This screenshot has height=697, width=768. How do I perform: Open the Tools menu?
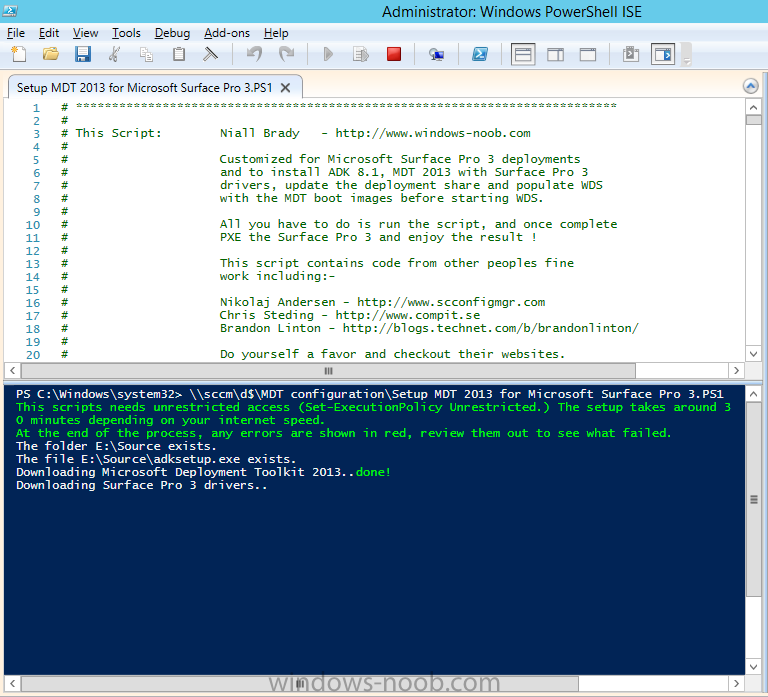pyautogui.click(x=126, y=33)
